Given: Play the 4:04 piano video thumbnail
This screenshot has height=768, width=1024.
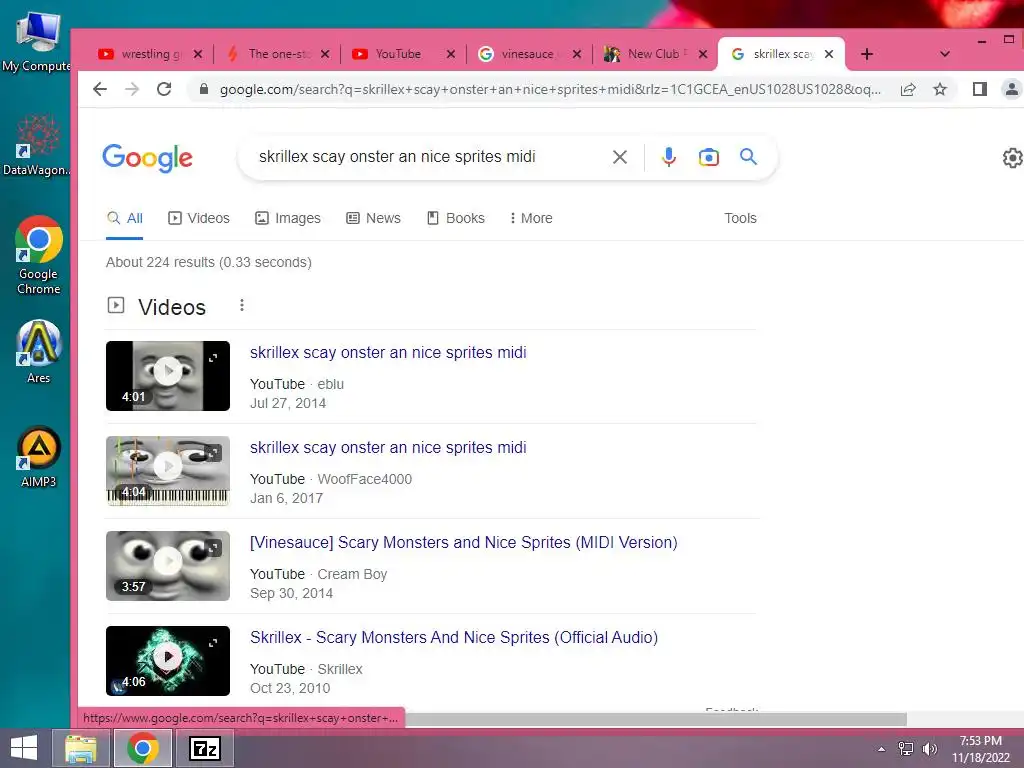Looking at the screenshot, I should coord(168,471).
